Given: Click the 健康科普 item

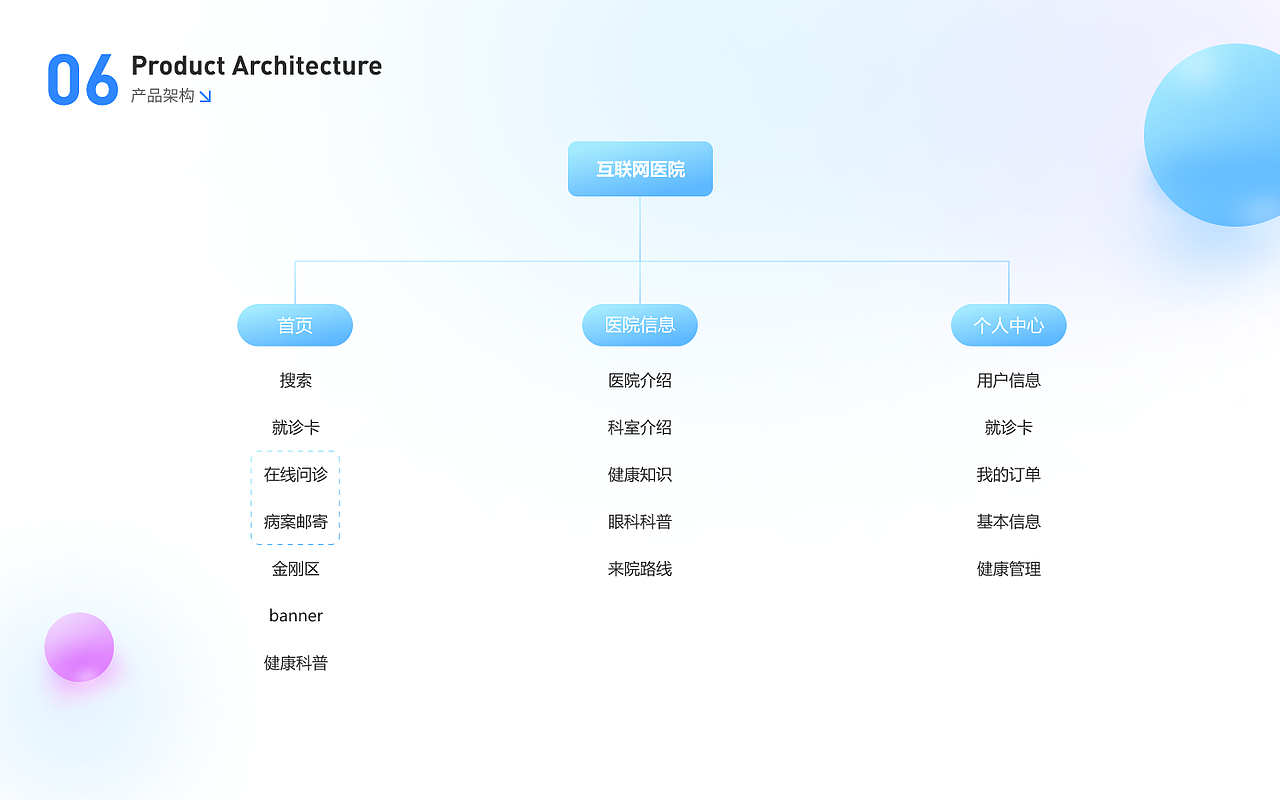Looking at the screenshot, I should coord(296,662).
